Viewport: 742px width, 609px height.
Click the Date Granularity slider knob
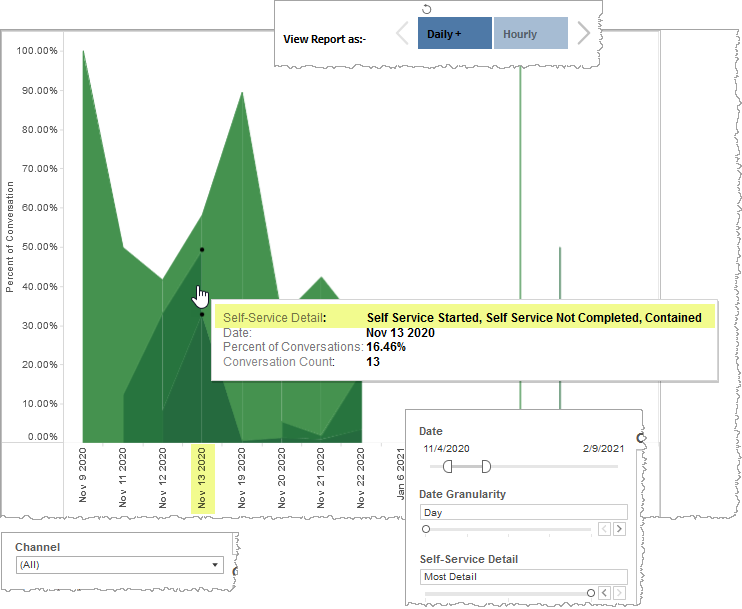point(426,529)
